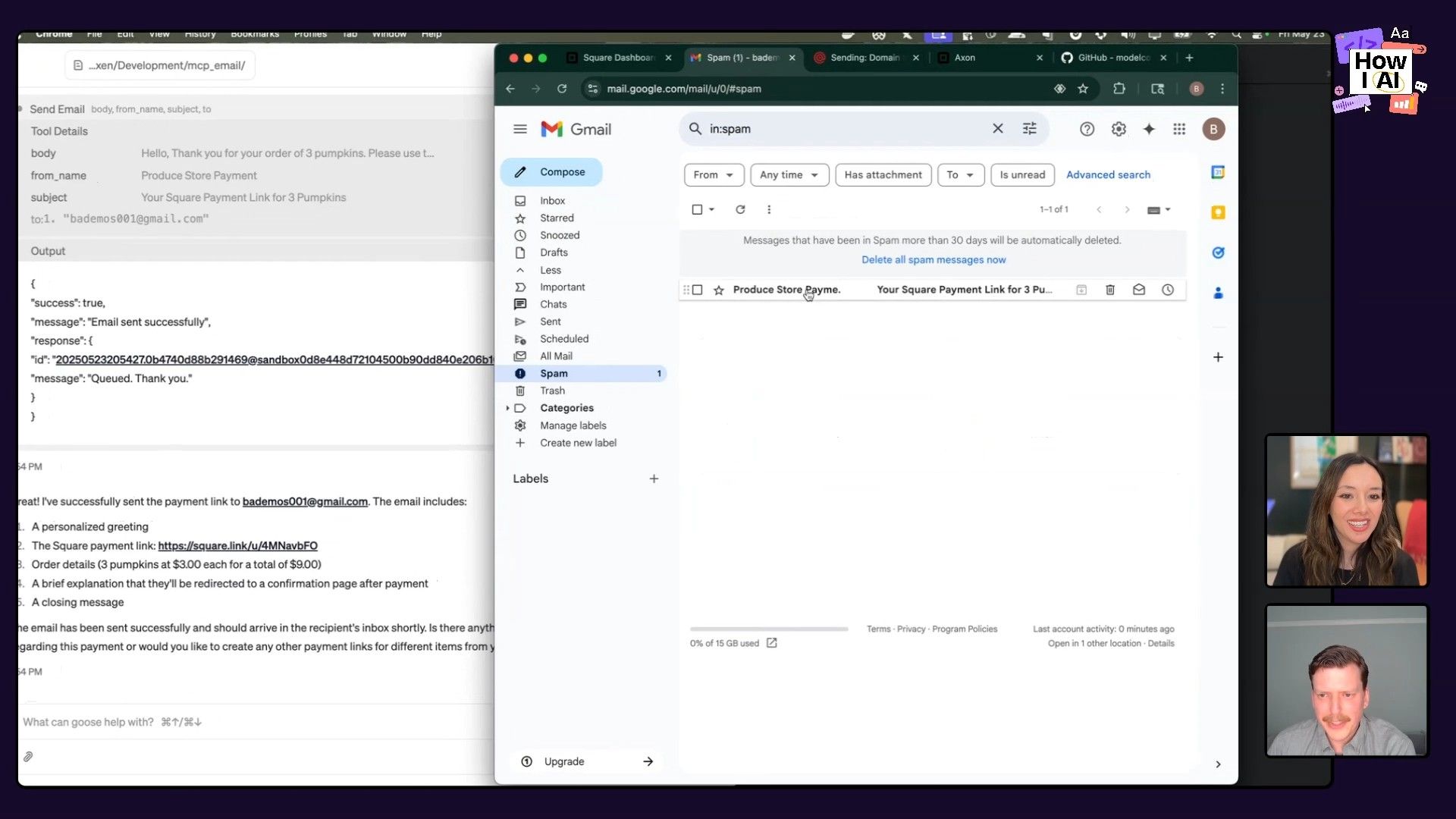Open Chrome extensions puzzle icon
Viewport: 1456px width, 819px height.
[x=1119, y=89]
